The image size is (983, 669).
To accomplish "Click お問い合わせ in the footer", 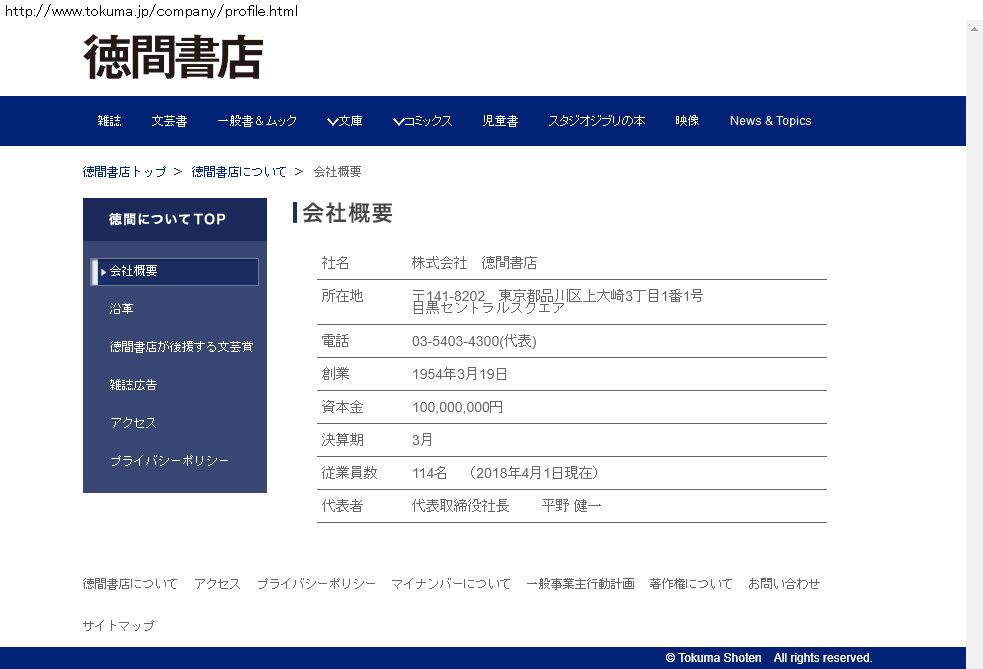I will pos(783,584).
